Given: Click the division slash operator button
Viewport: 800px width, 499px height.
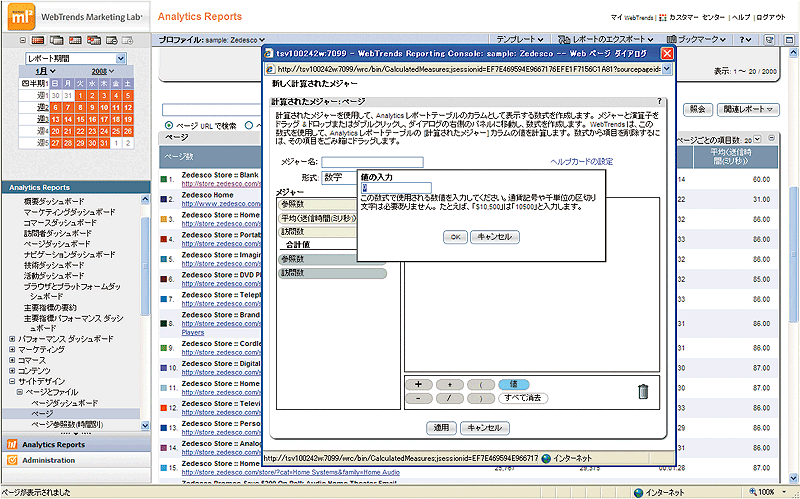Looking at the screenshot, I should (x=450, y=398).
